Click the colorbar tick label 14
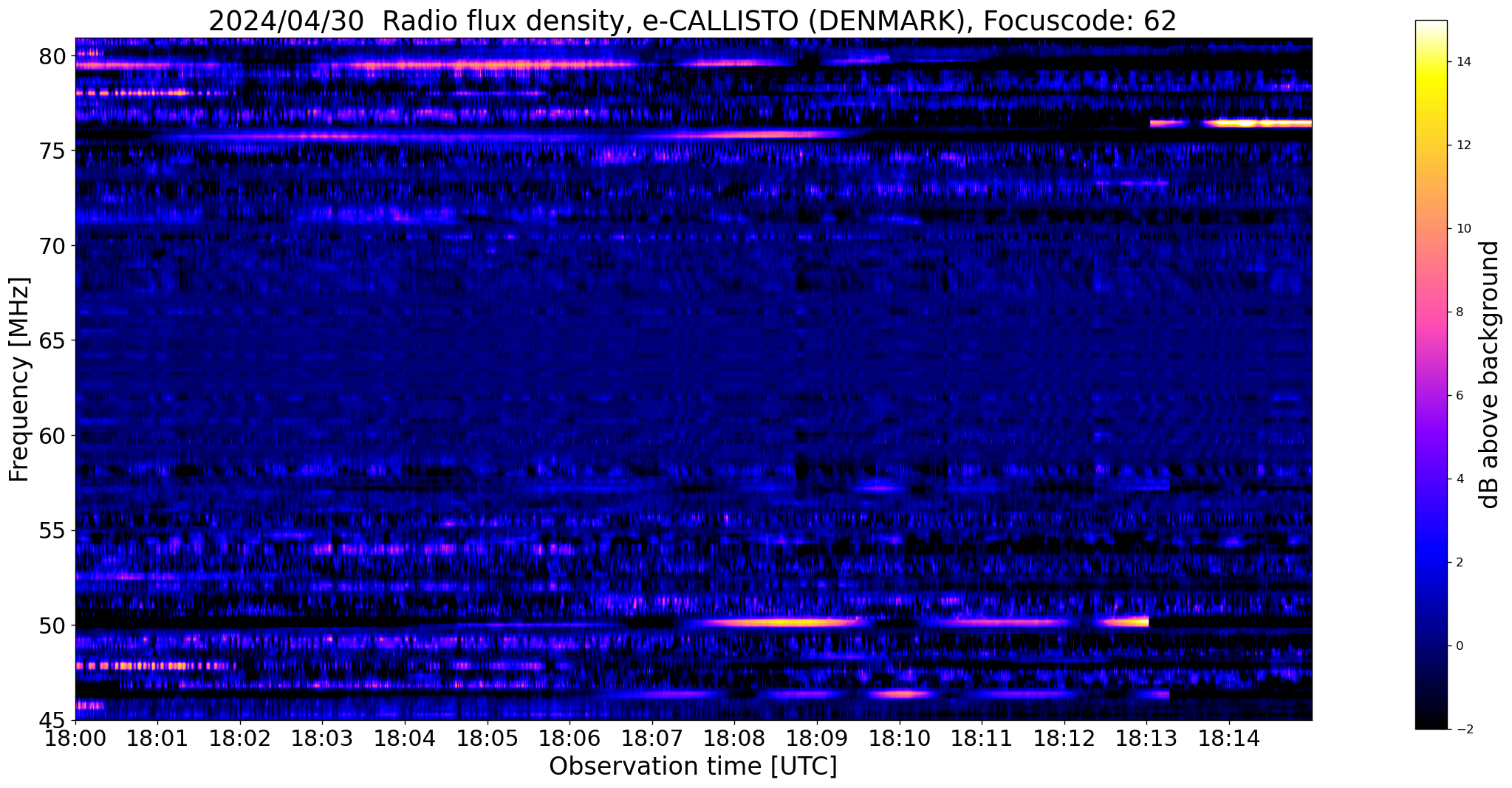 1464,62
